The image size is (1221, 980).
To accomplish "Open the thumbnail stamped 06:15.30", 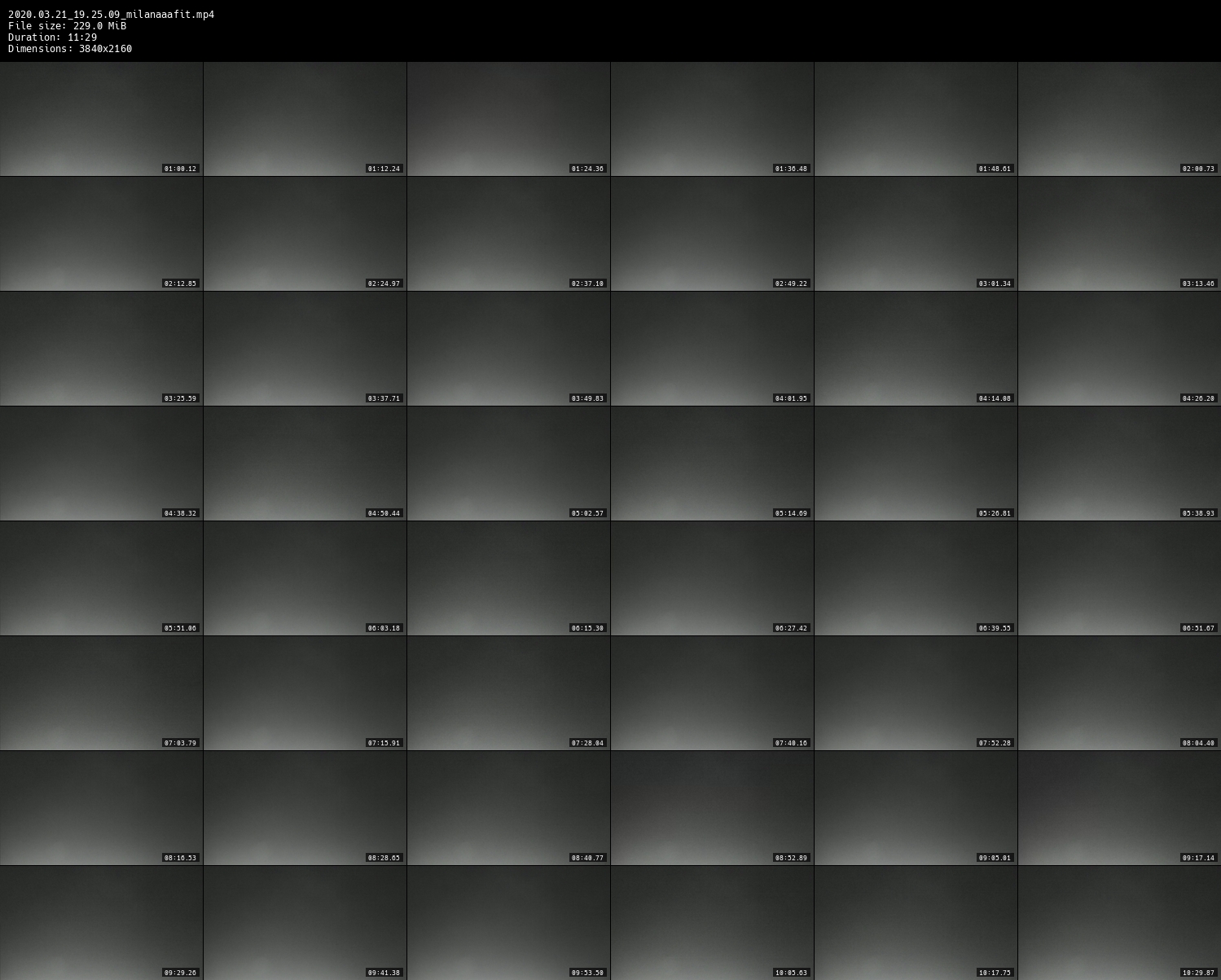I will [x=508, y=578].
